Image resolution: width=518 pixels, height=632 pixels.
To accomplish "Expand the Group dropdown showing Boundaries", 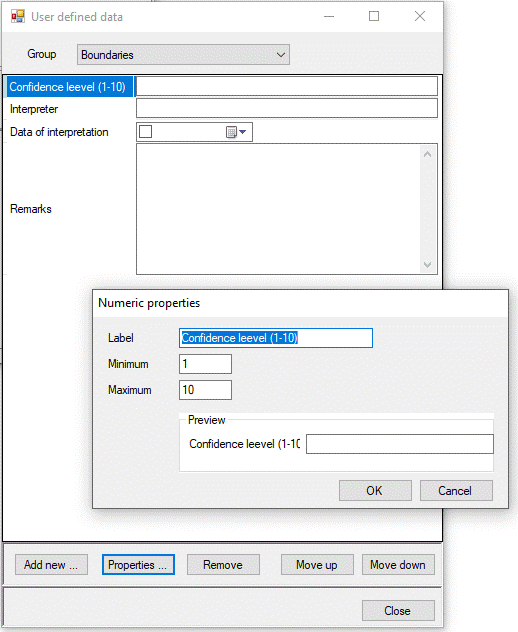I will coord(183,54).
